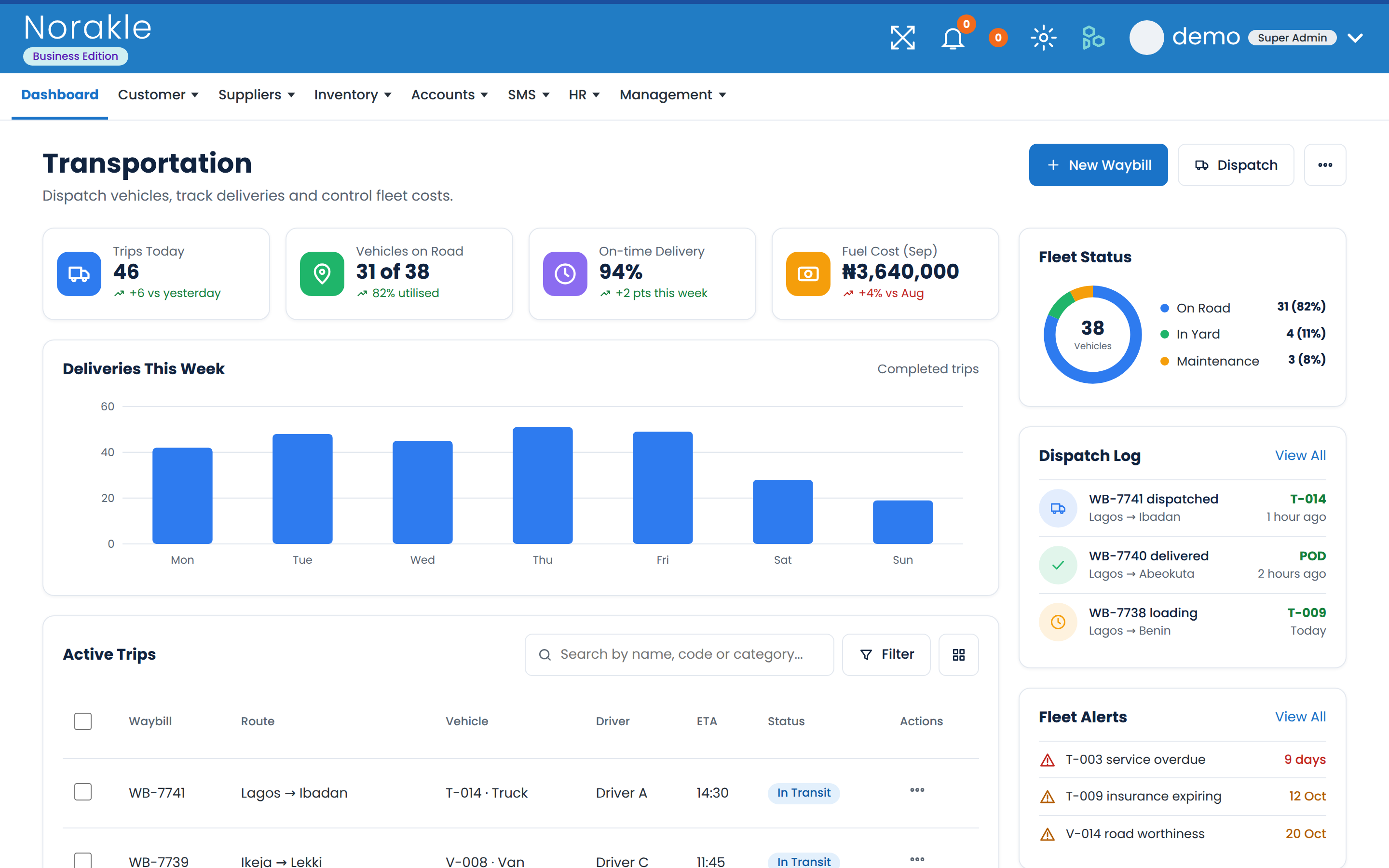The width and height of the screenshot is (1389, 868).
Task: Click the WB-7740 delivered checkmark icon
Action: click(1058, 565)
